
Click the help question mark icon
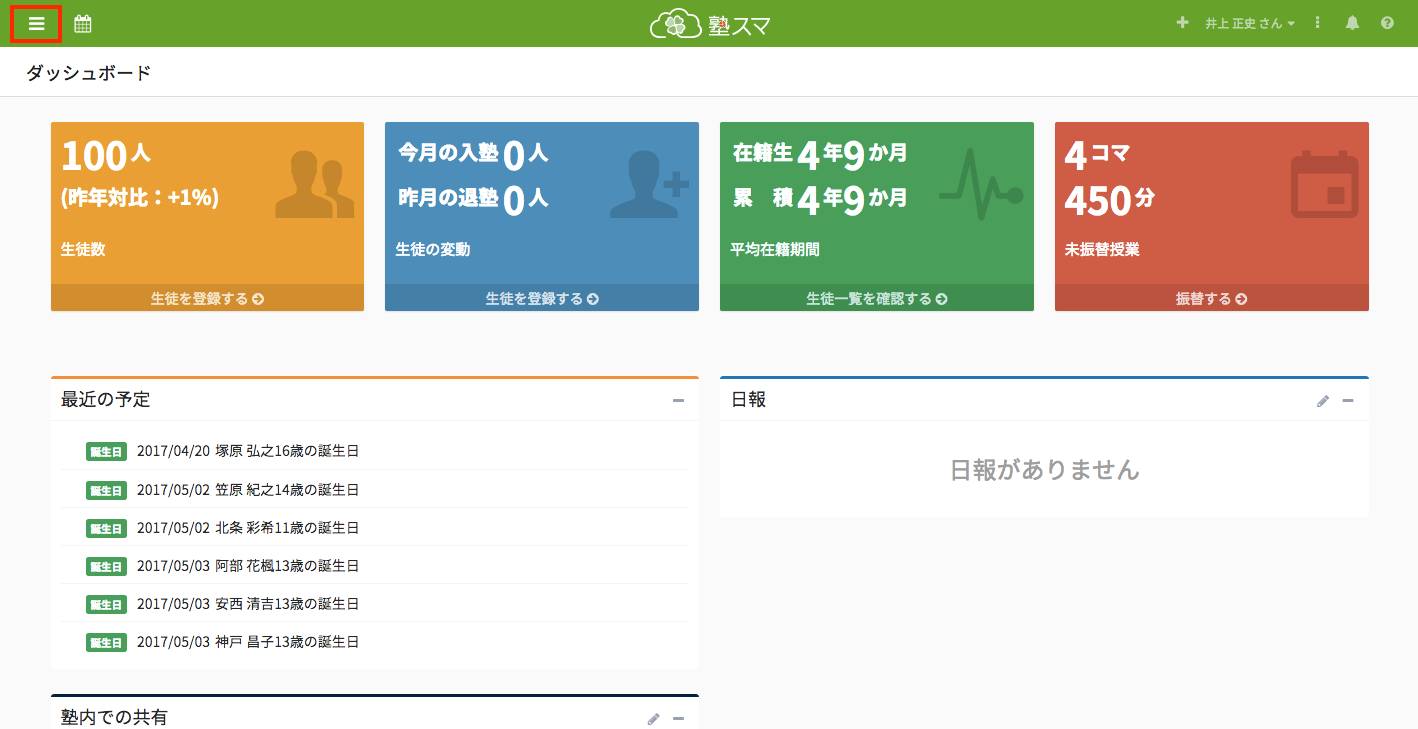(1387, 23)
